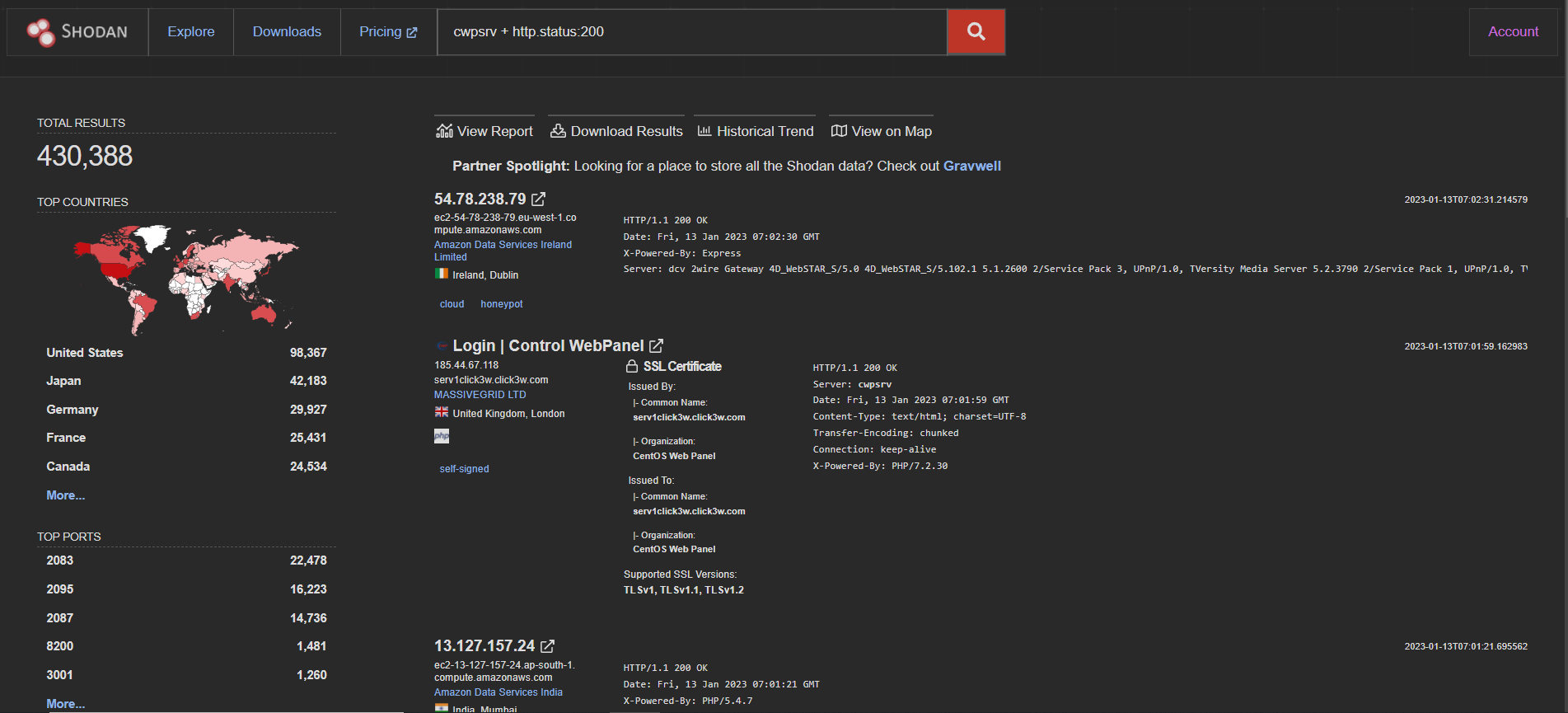Open external link icon beside 54.78.238.79
This screenshot has height=713, width=1568.
point(538,199)
